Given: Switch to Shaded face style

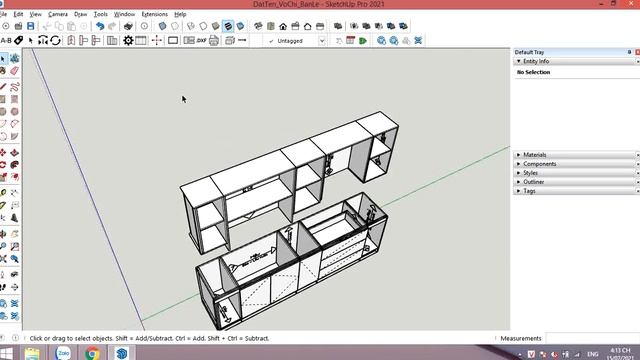Looking at the screenshot, I should coord(216,26).
